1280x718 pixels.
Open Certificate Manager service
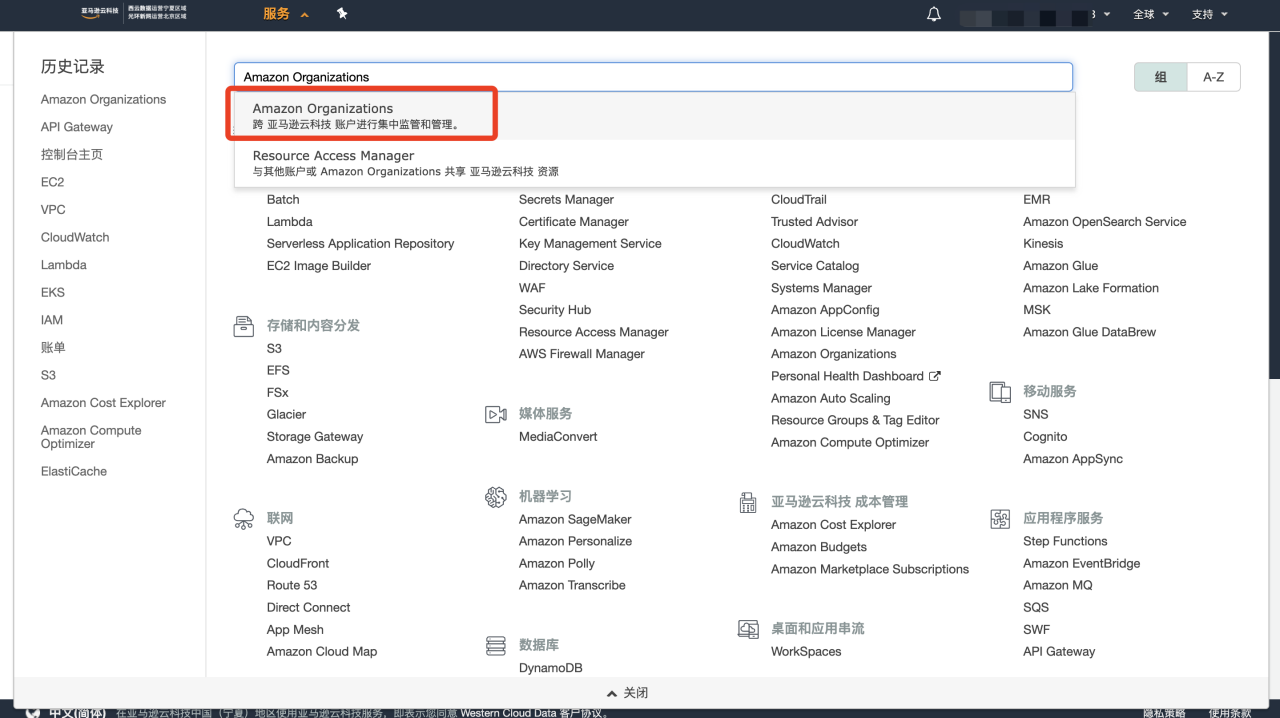pos(574,222)
